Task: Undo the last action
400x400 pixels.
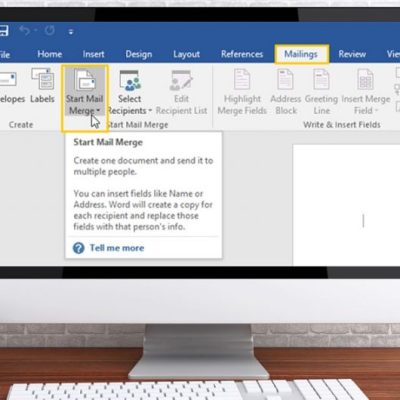Action: tap(25, 31)
